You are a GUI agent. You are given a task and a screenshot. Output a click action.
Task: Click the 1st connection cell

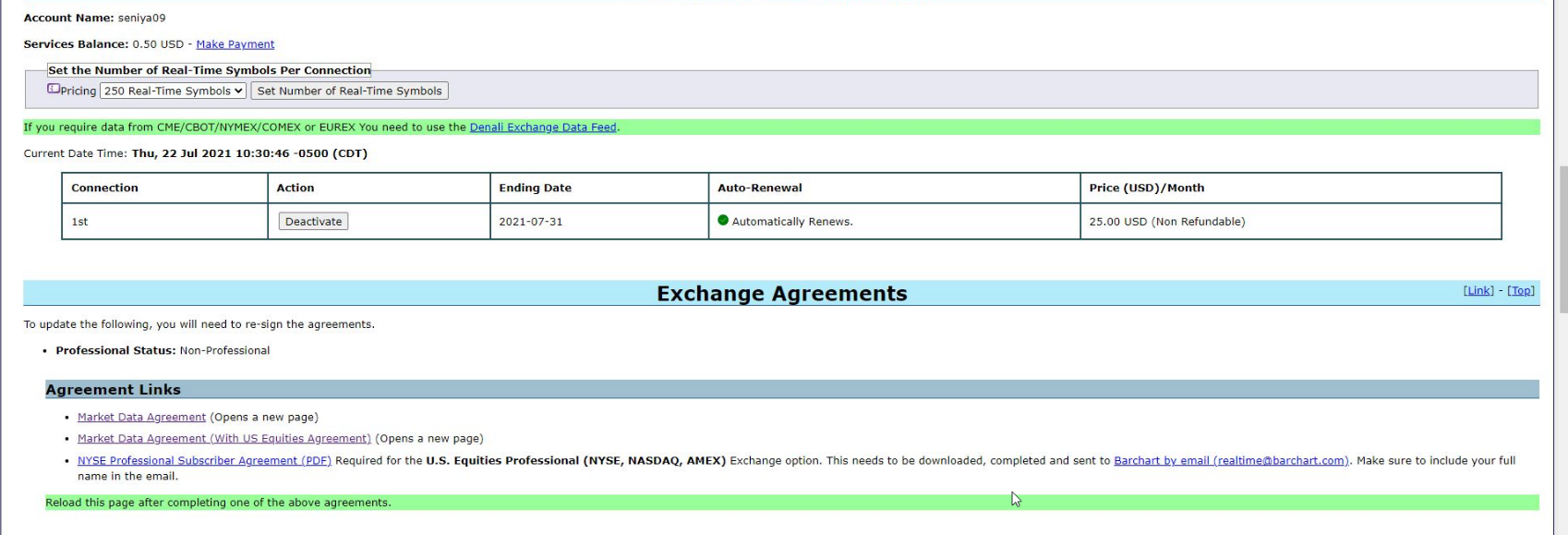click(x=165, y=222)
